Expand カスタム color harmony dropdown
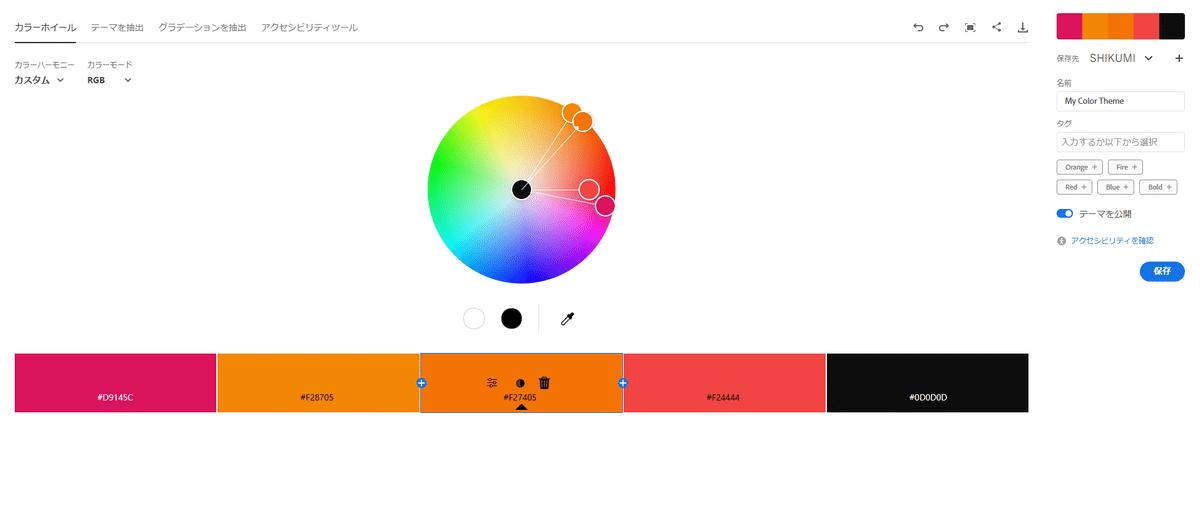The image size is (1200, 515). [39, 80]
